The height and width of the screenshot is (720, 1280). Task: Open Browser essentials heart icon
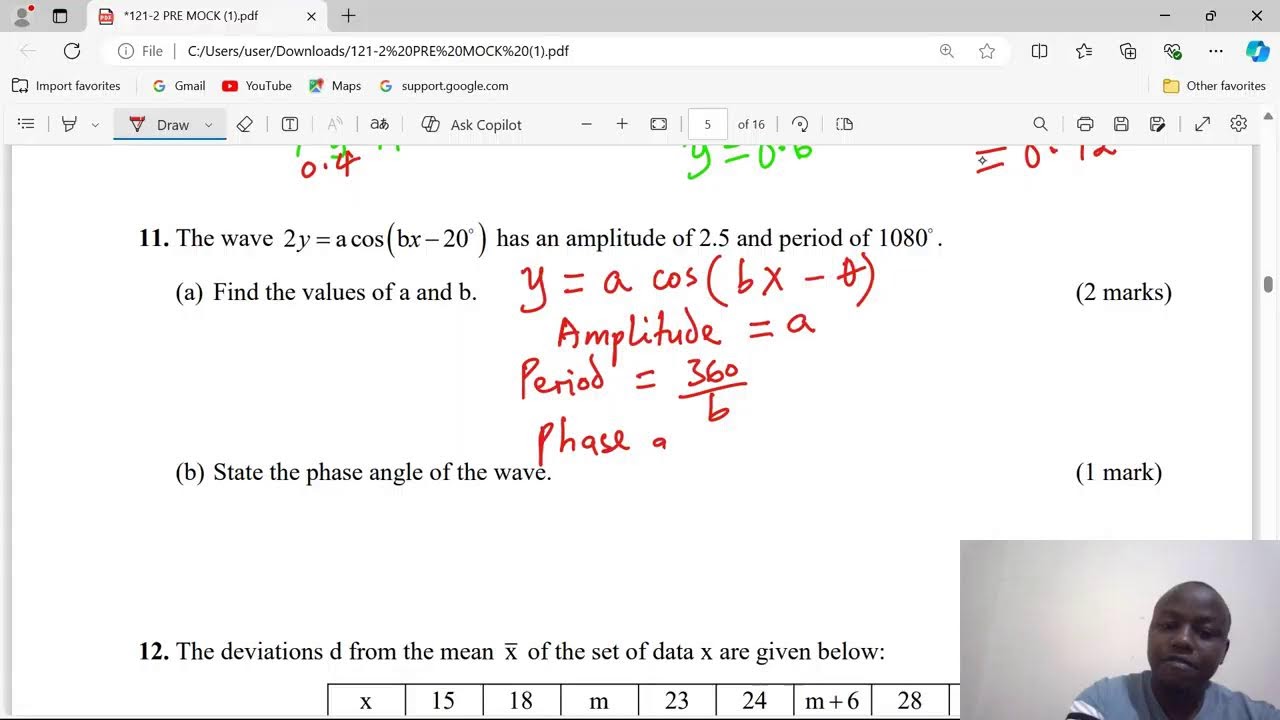1172,51
